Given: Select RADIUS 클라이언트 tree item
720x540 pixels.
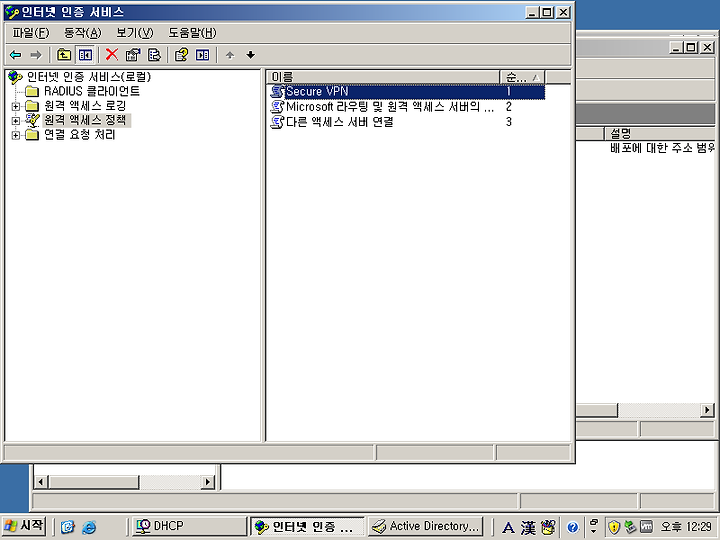Looking at the screenshot, I should [92, 91].
